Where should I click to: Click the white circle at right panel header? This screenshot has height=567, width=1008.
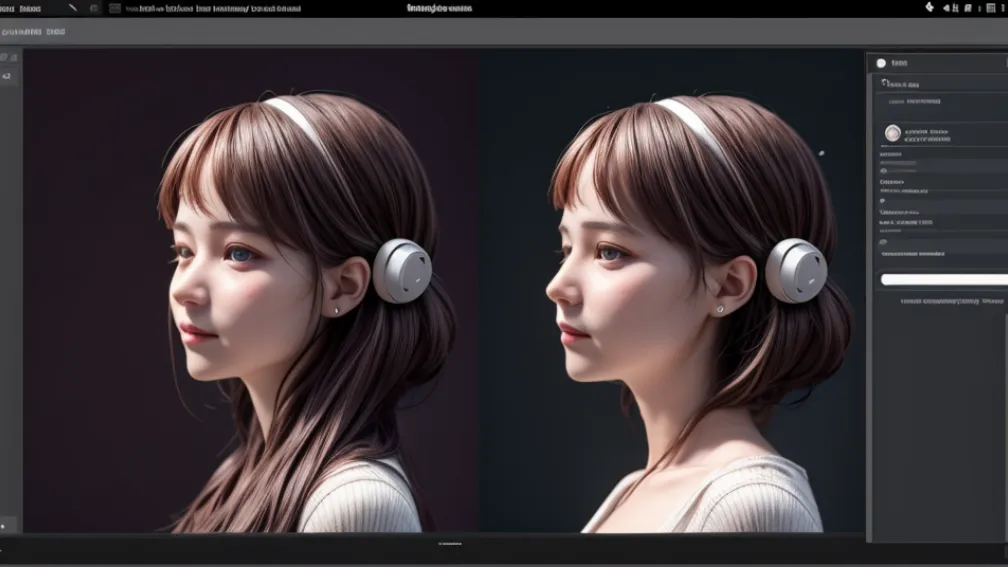881,63
